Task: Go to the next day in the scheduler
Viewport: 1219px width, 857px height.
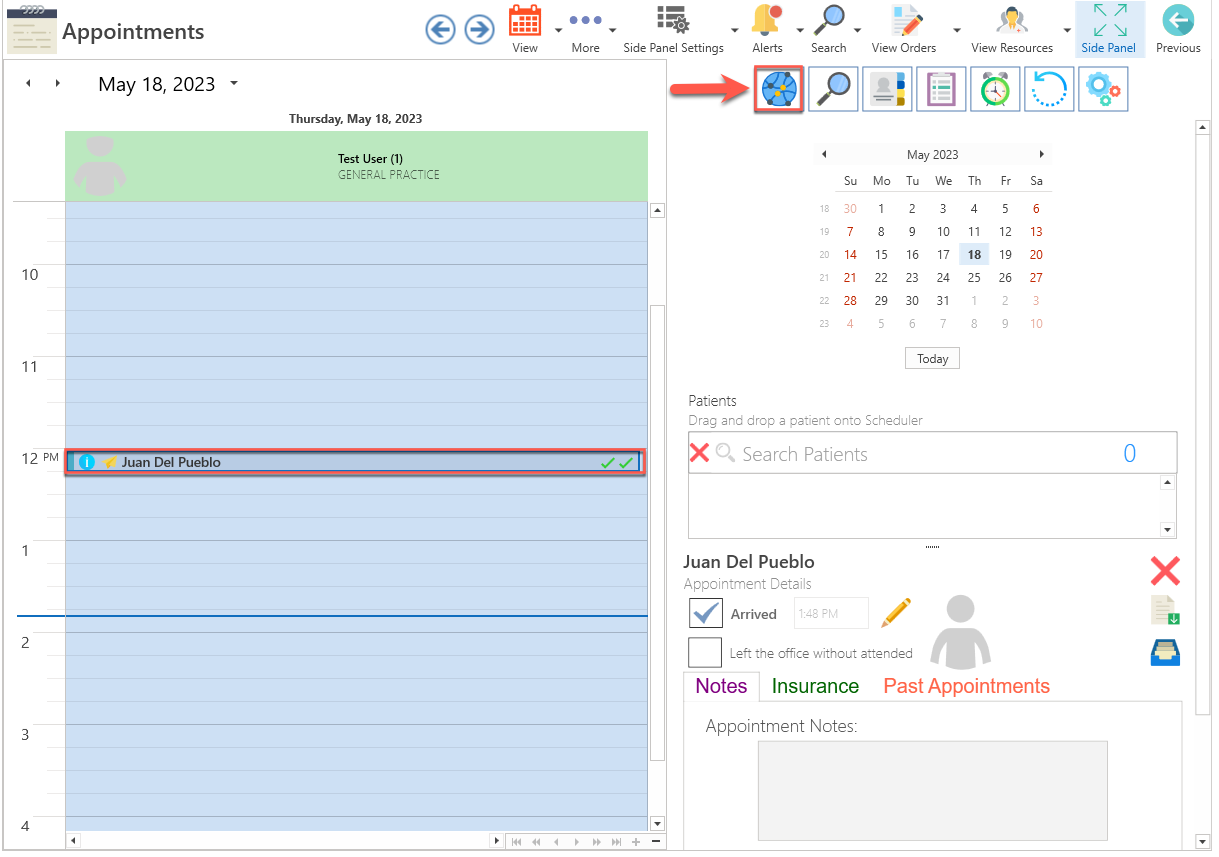Action: point(58,84)
